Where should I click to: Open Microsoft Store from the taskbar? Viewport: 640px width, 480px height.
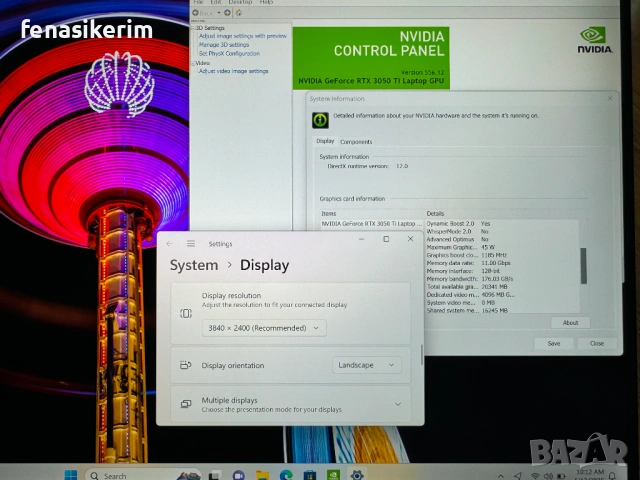(x=310, y=475)
